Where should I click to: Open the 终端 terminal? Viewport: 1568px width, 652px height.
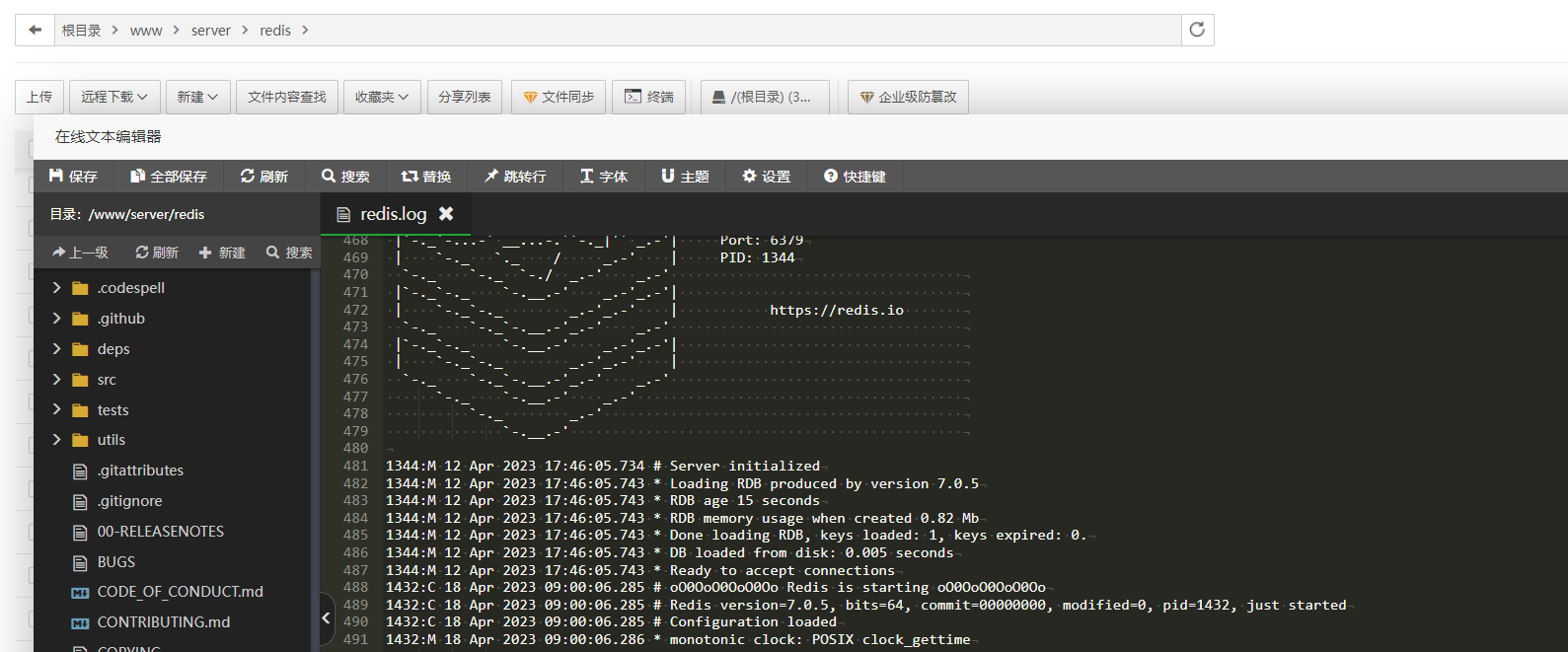coord(649,97)
